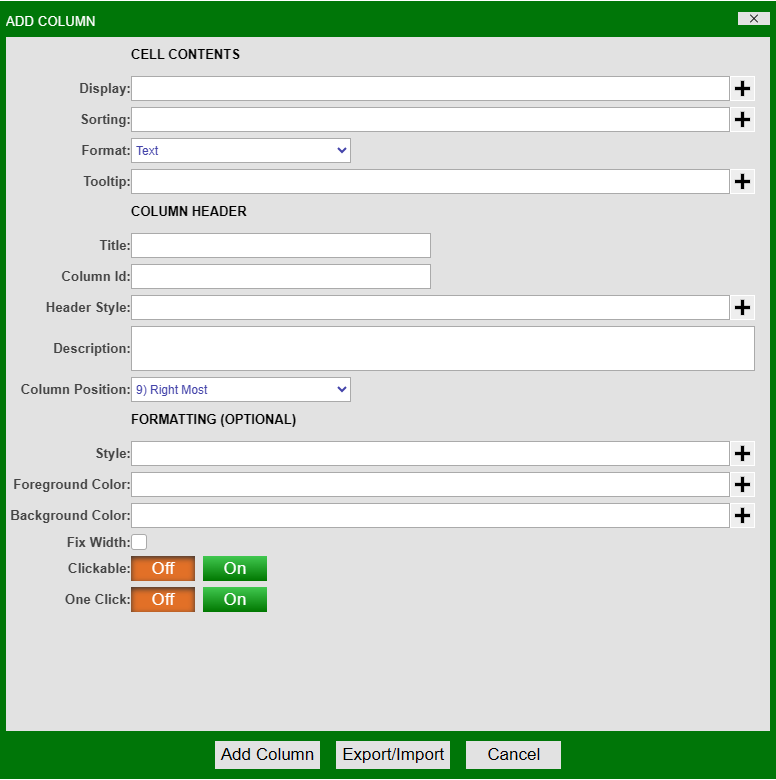
Task: Click the plus icon beside Tooltip field
Action: [x=742, y=182]
